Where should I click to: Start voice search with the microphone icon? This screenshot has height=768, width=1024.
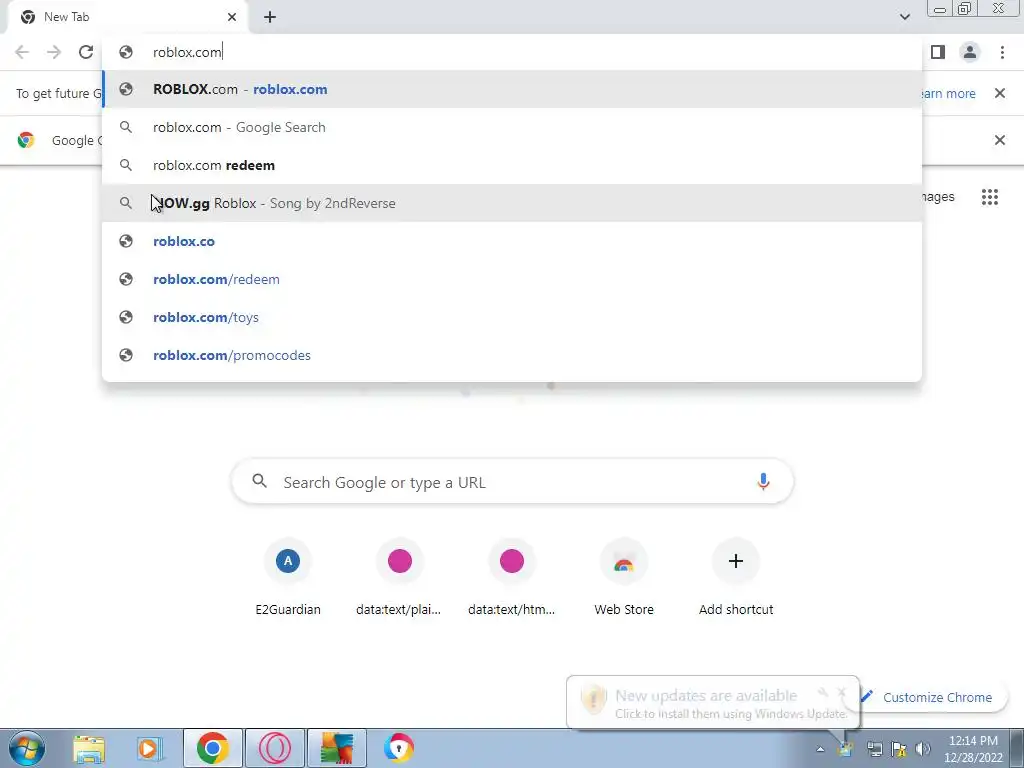[763, 482]
